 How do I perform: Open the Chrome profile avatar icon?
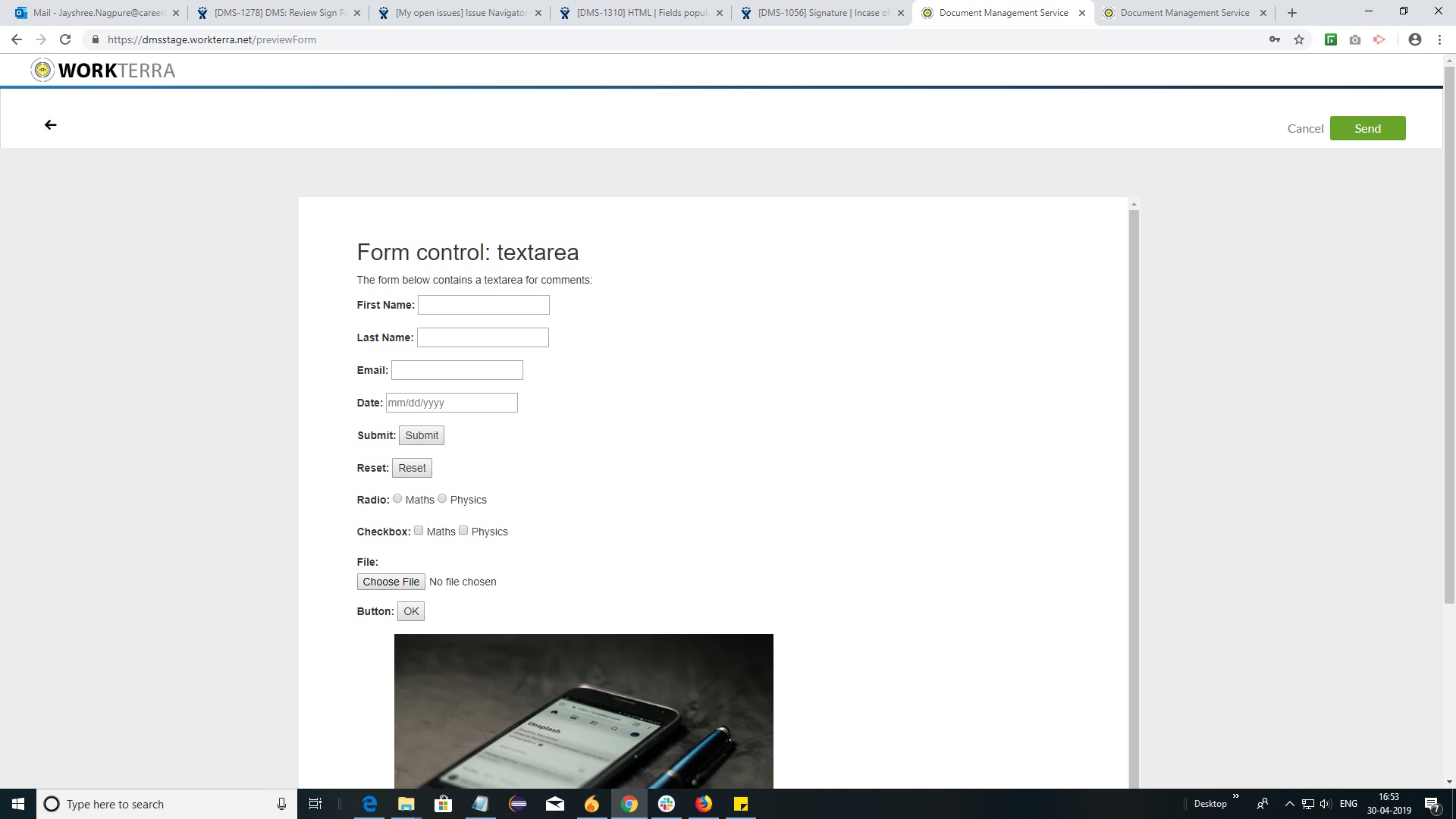click(x=1415, y=39)
